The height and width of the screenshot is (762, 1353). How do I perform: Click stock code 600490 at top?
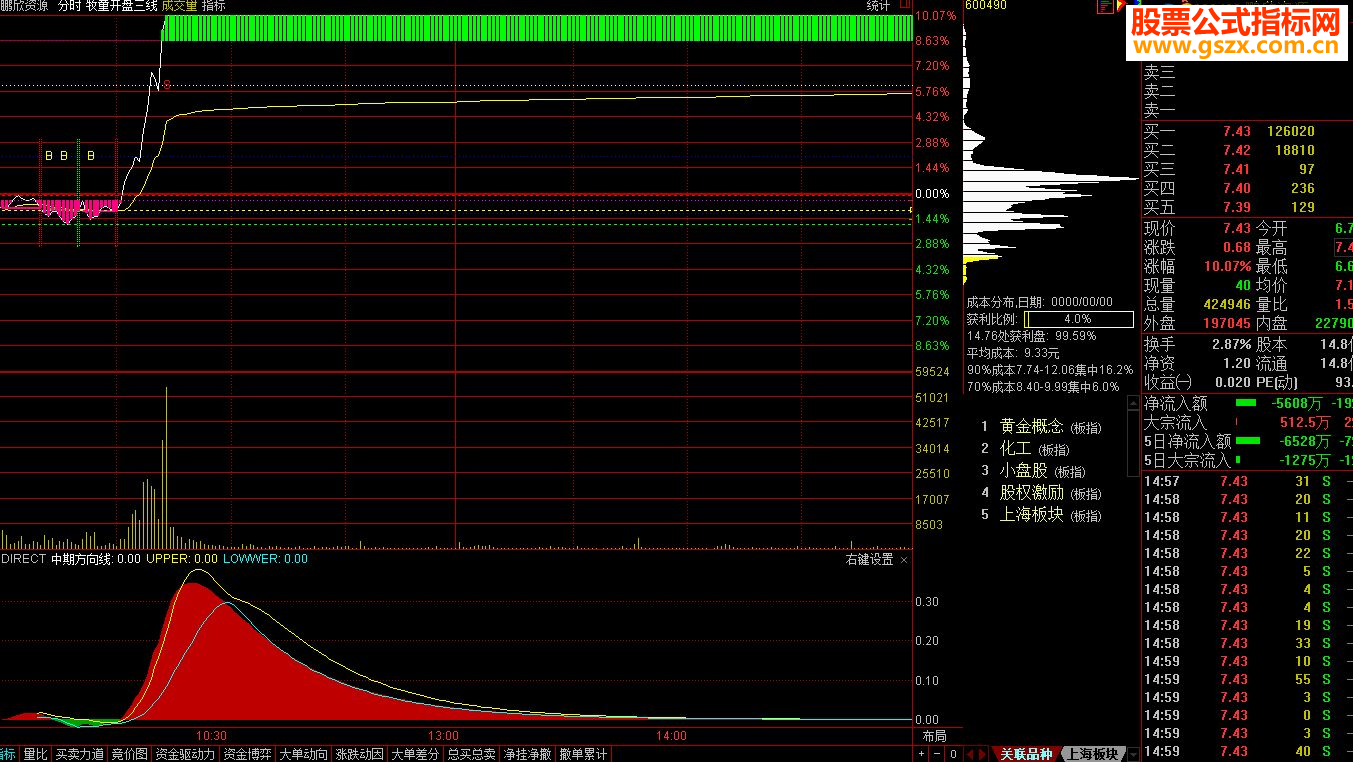tap(985, 6)
